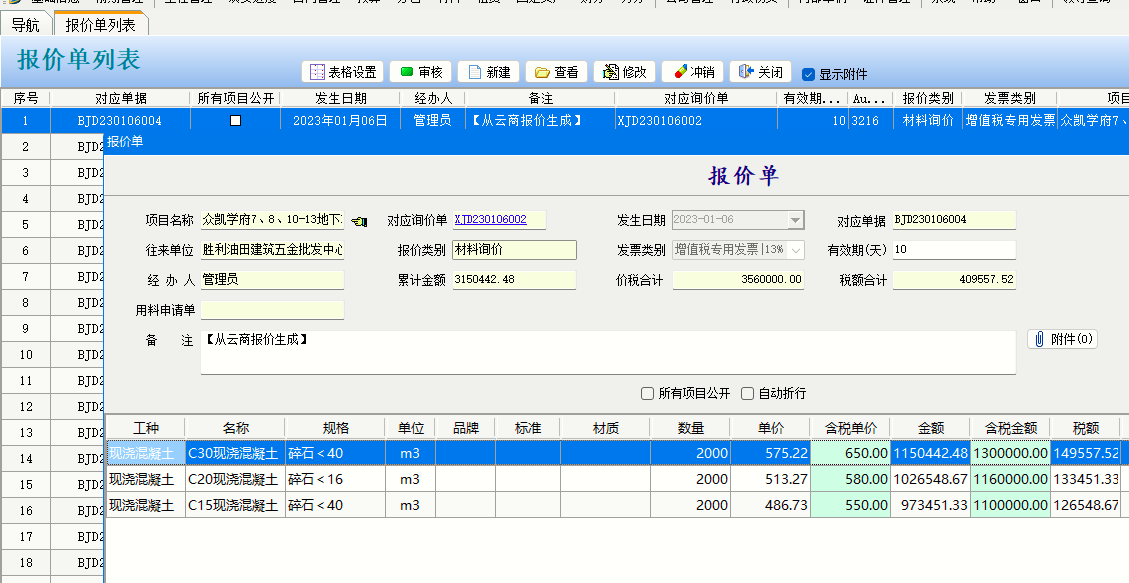The width and height of the screenshot is (1129, 583).
Task: Select the C20现浇混凝土 item row
Action: pyautogui.click(x=236, y=479)
